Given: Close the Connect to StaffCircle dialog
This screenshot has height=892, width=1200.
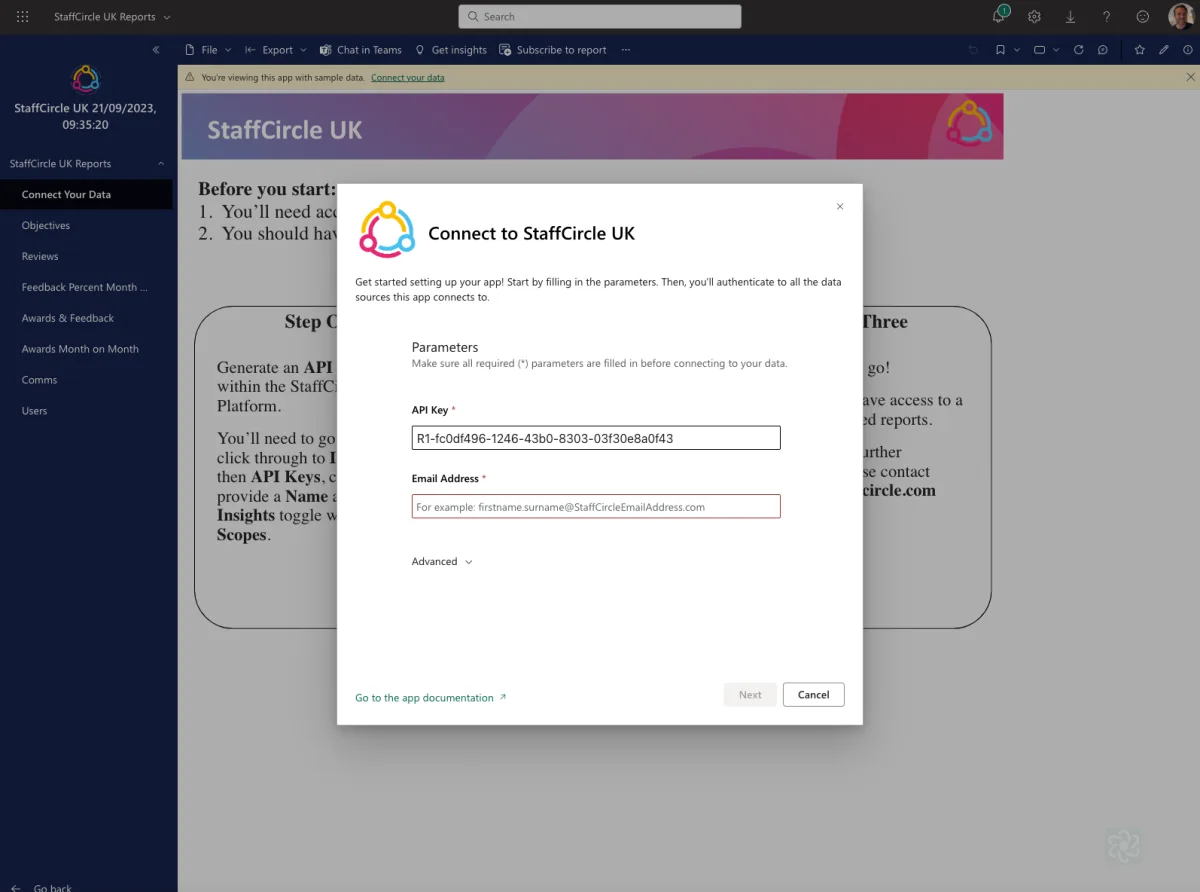Looking at the screenshot, I should 840,206.
